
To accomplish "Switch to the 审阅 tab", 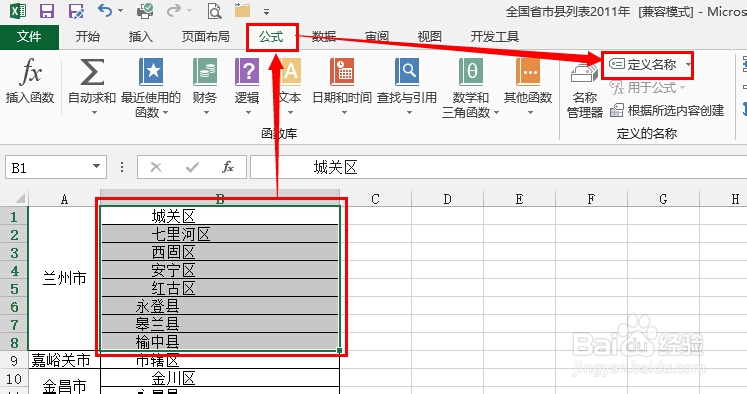I will (x=377, y=37).
